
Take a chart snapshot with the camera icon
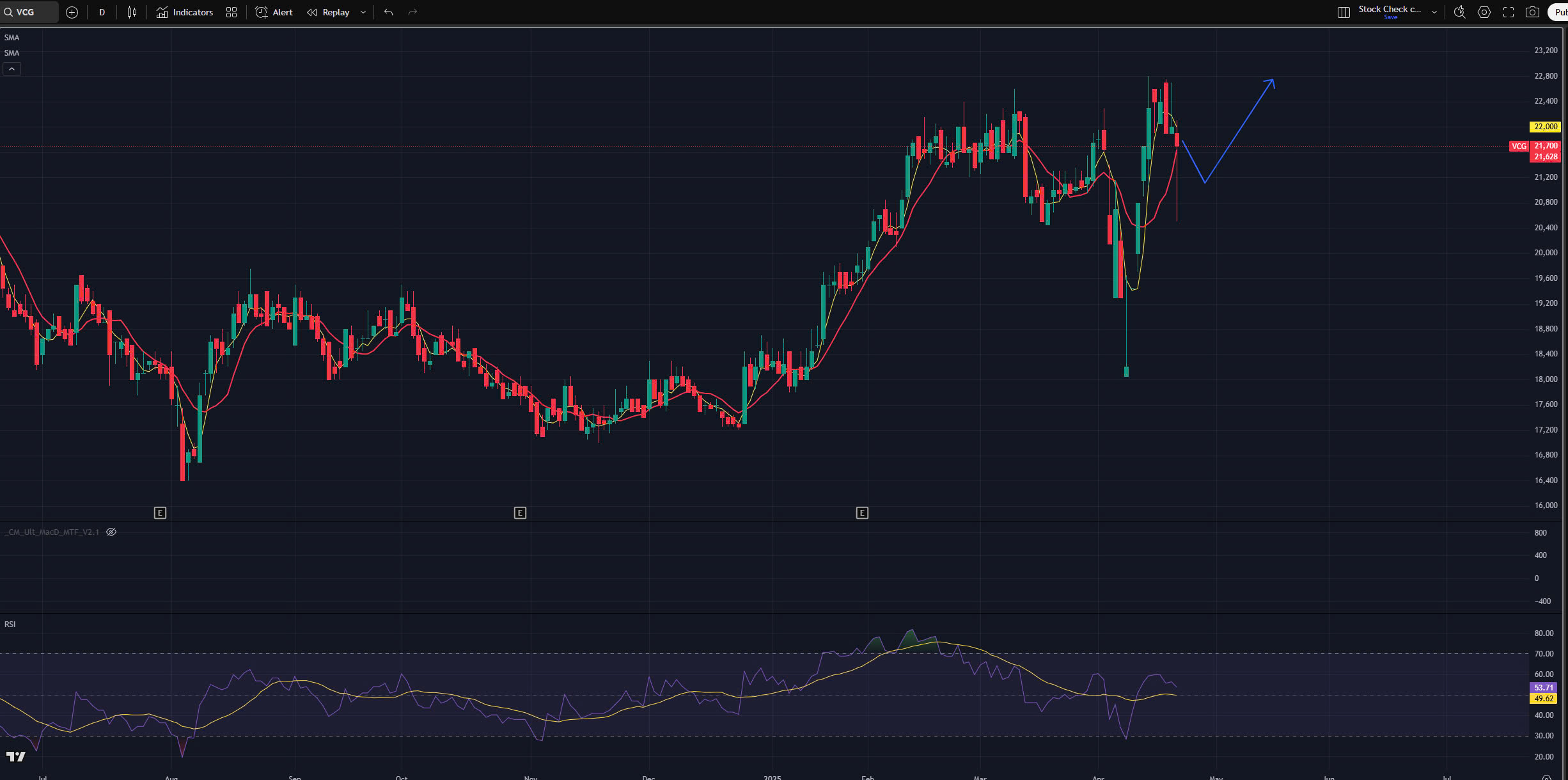click(1533, 12)
